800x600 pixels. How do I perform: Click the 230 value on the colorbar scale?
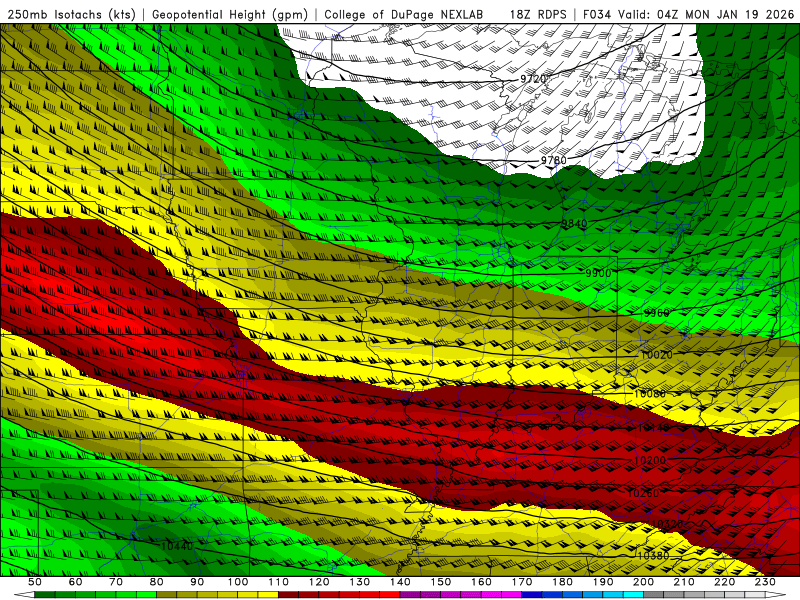pyautogui.click(x=766, y=582)
